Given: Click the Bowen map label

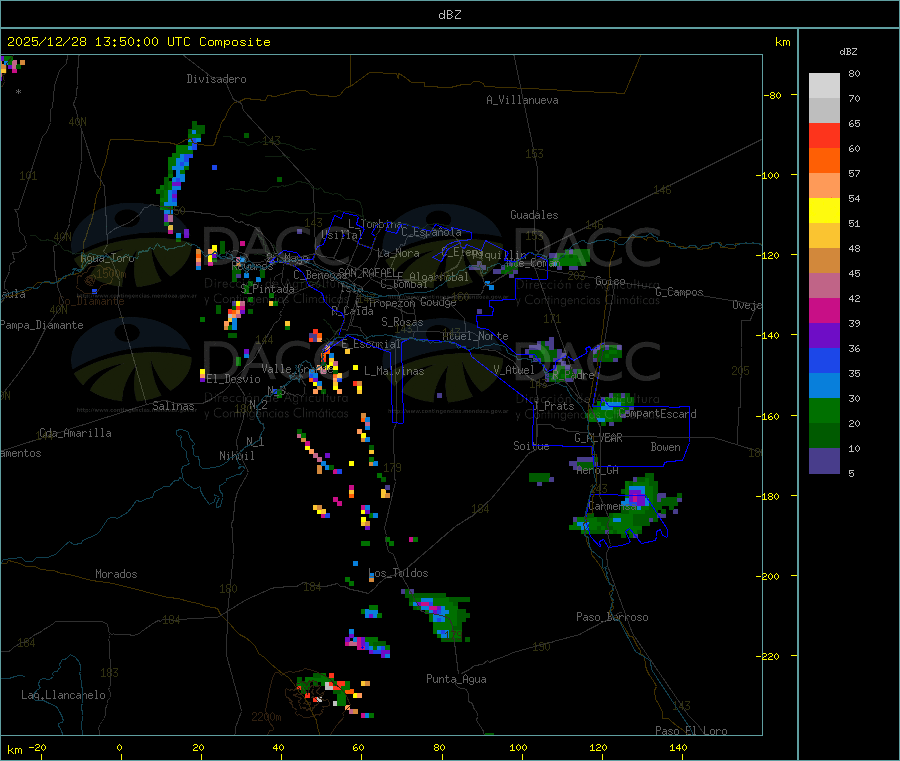Looking at the screenshot, I should [x=666, y=447].
